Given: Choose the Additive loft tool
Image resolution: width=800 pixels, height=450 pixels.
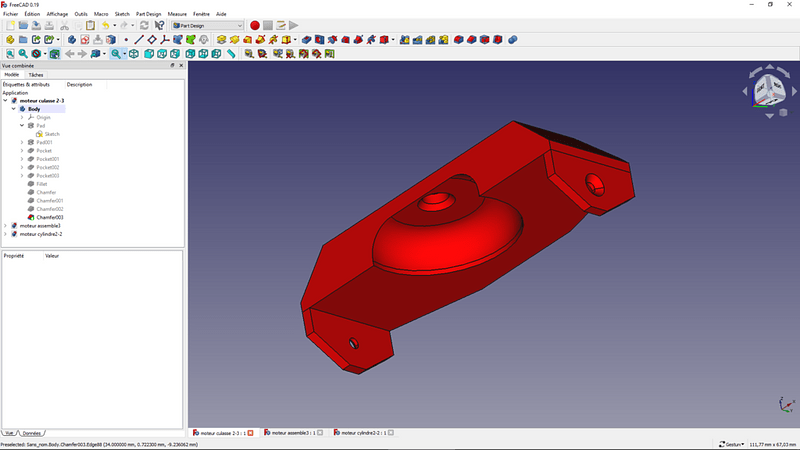Looking at the screenshot, I should [247, 39].
